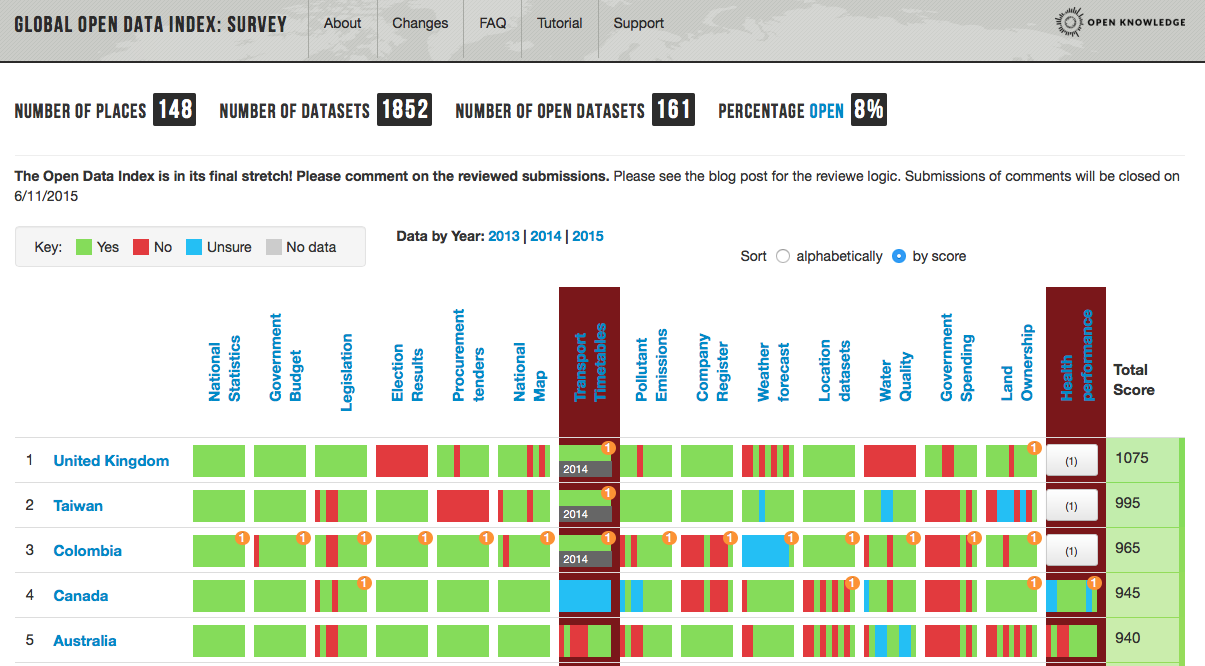Select the by score sort option
This screenshot has width=1205, height=666.
(898, 256)
